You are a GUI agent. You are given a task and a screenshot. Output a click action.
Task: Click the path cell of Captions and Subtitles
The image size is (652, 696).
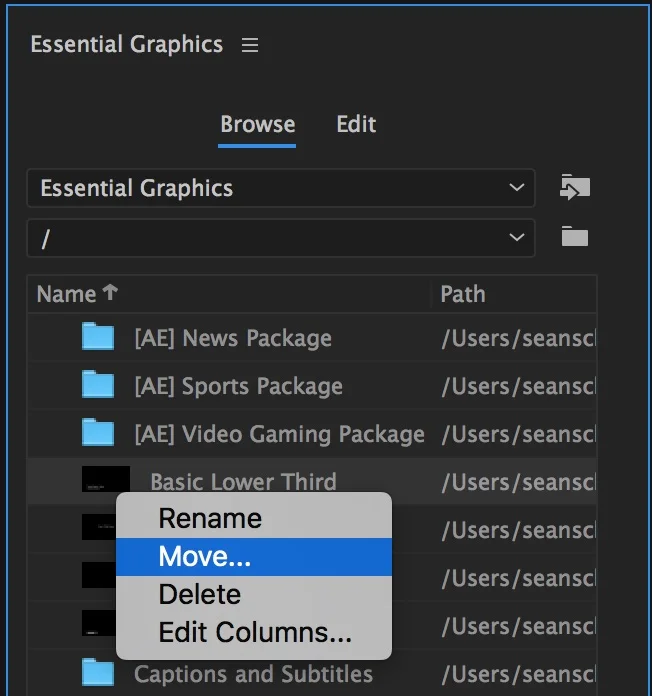(x=518, y=674)
